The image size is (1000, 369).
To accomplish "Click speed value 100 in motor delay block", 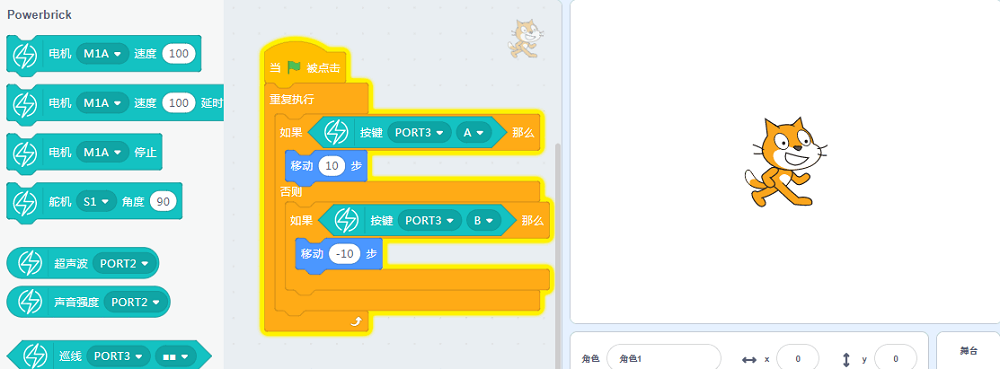I will tap(179, 103).
